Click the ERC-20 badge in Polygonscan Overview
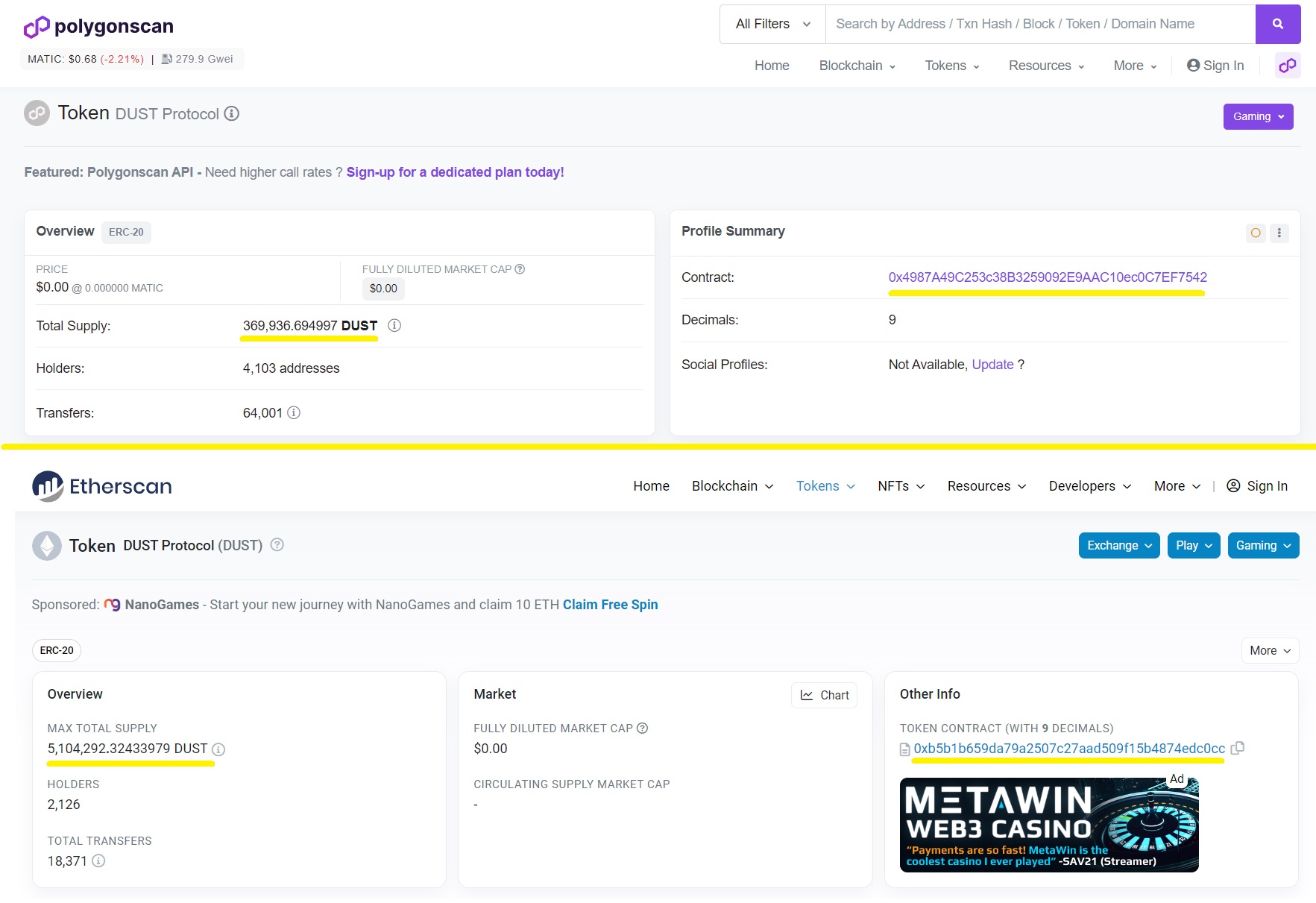1316x903 pixels. coord(126,232)
